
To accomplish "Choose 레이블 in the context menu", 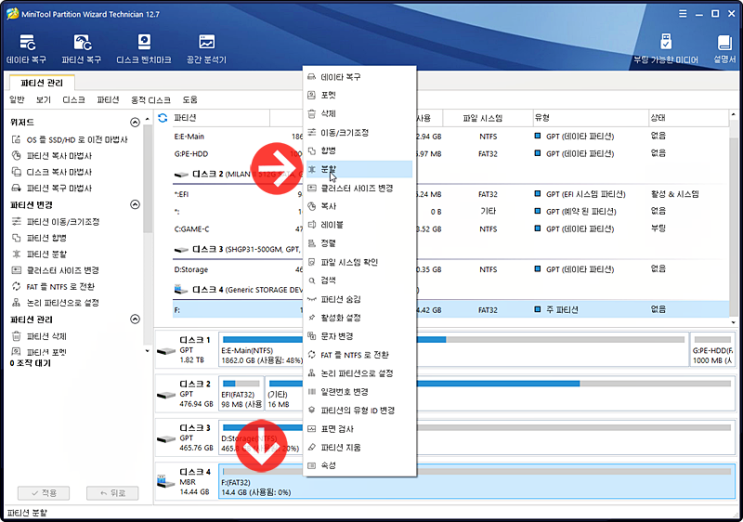I will coord(359,225).
